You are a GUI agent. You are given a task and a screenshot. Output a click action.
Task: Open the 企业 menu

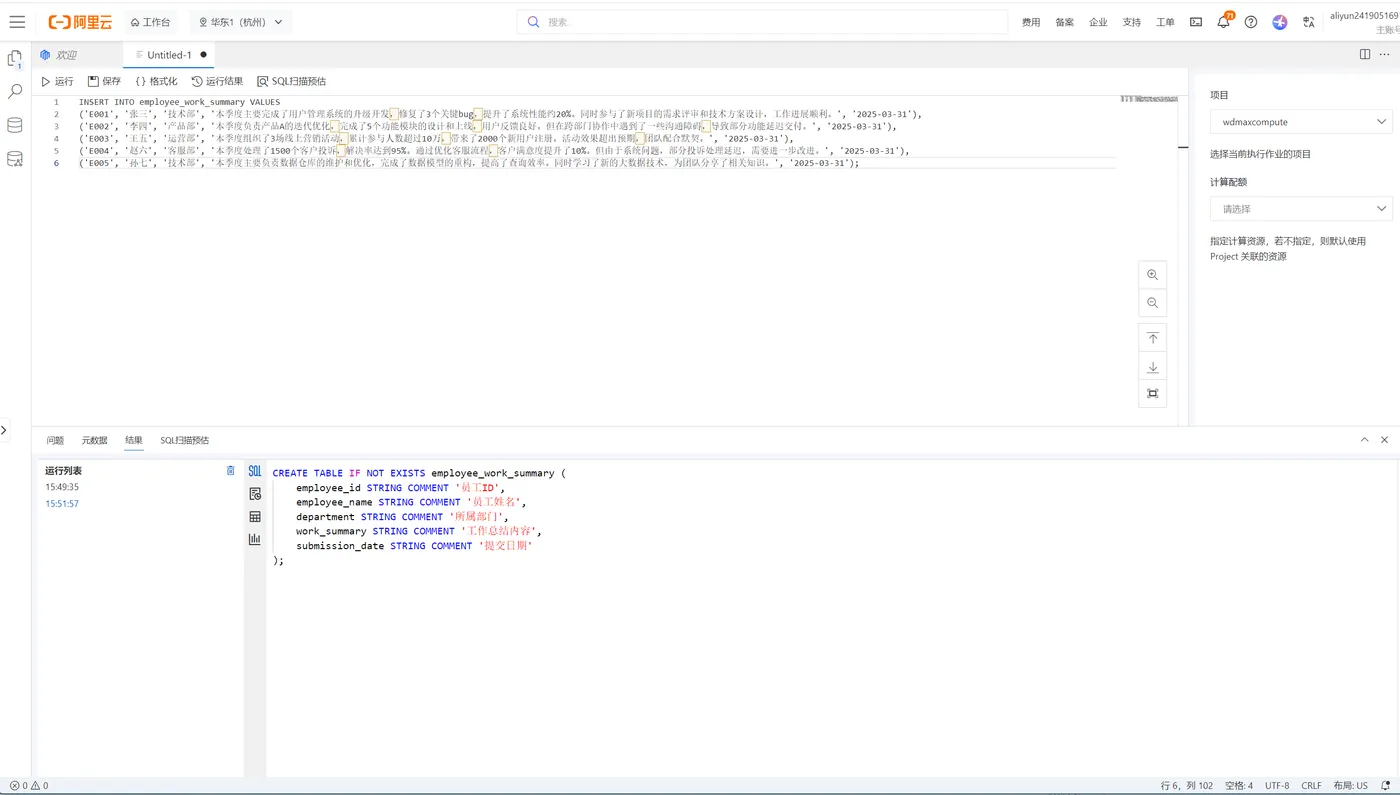click(x=1098, y=22)
